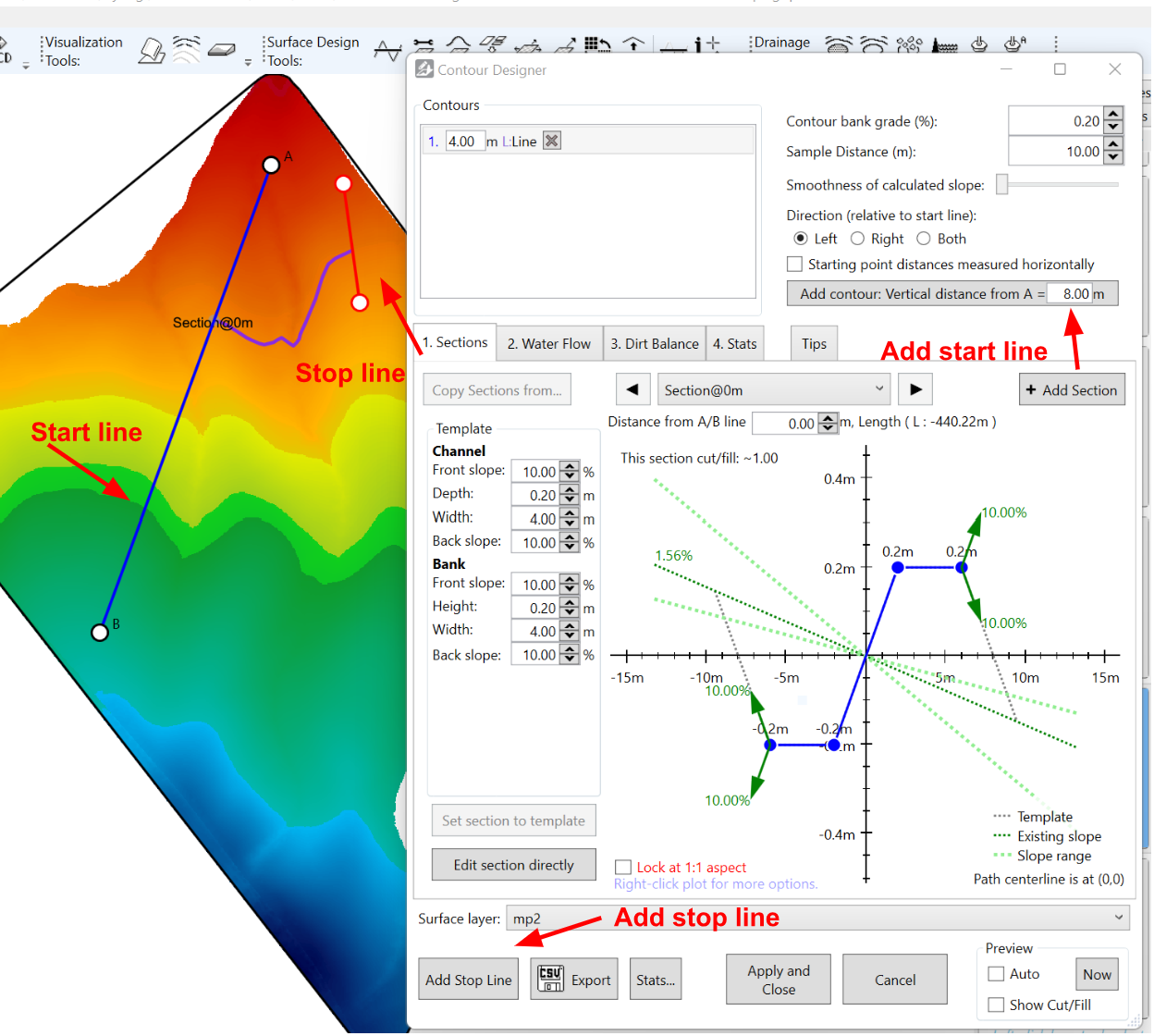Screen dimensions: 1154x1036
Task: Click the Channel Front slope input field
Action: point(535,472)
